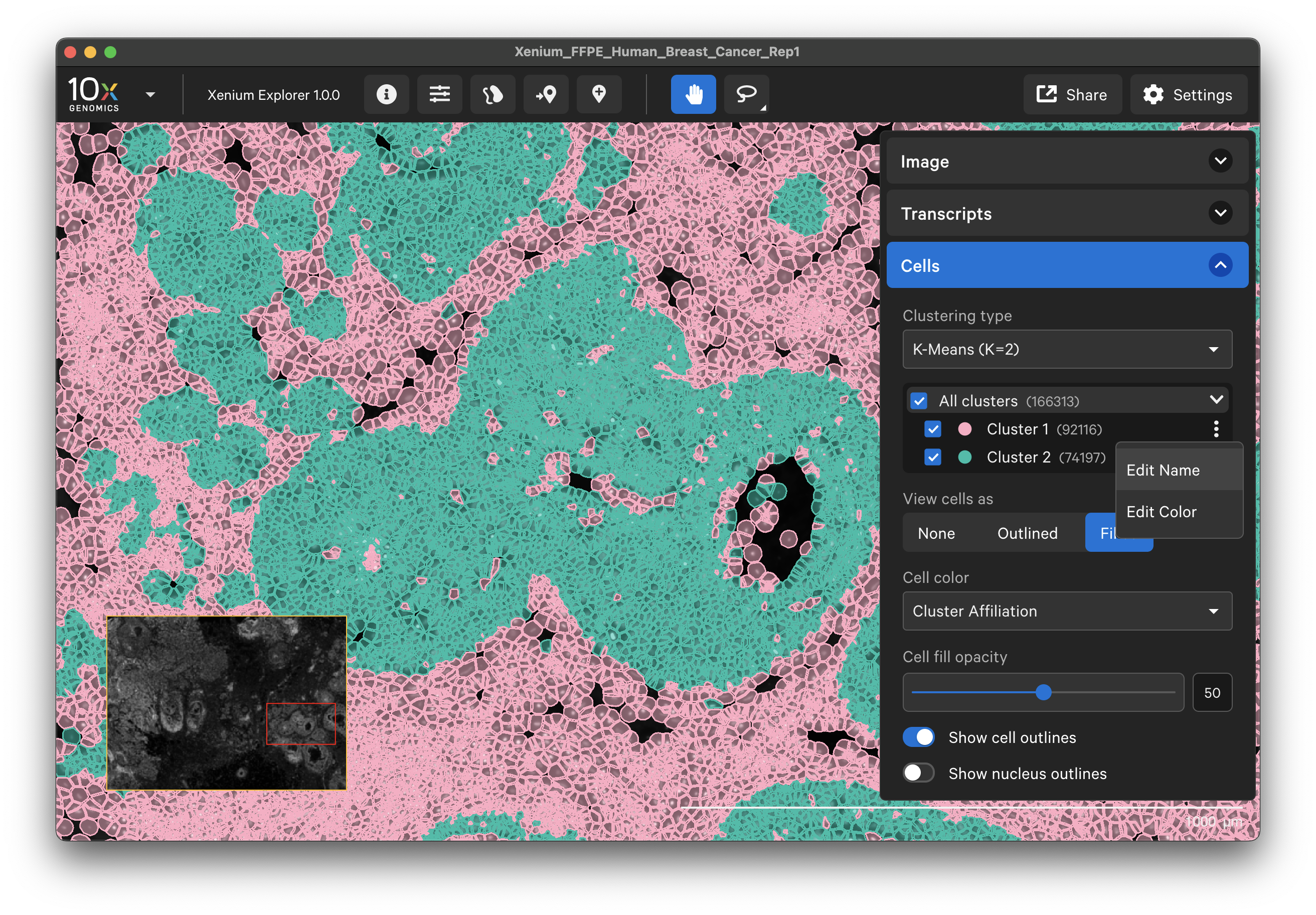The width and height of the screenshot is (1316, 915).
Task: Click the opacity value field showing 50
Action: coord(1212,693)
